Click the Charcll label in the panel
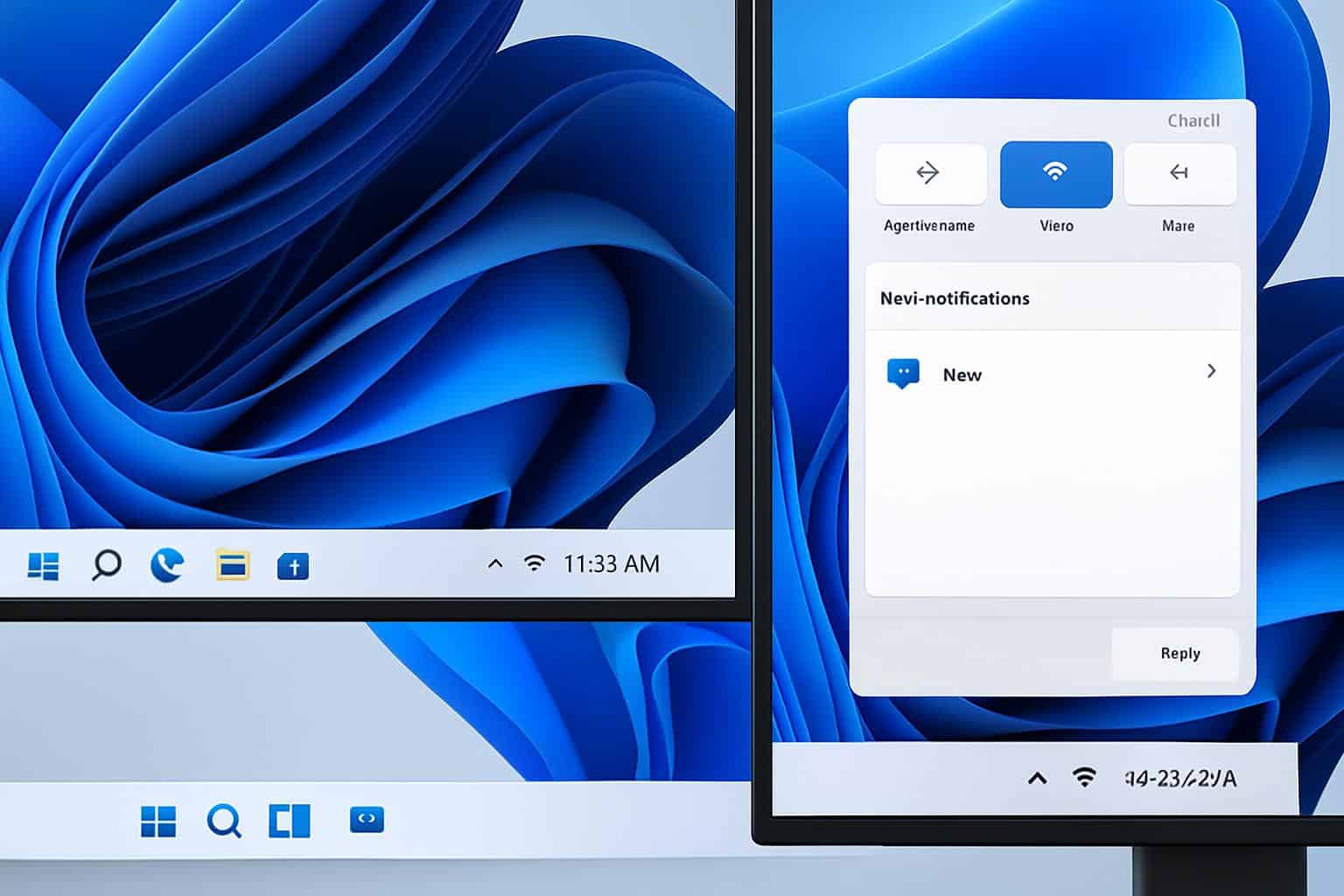The height and width of the screenshot is (896, 1344). [x=1193, y=121]
